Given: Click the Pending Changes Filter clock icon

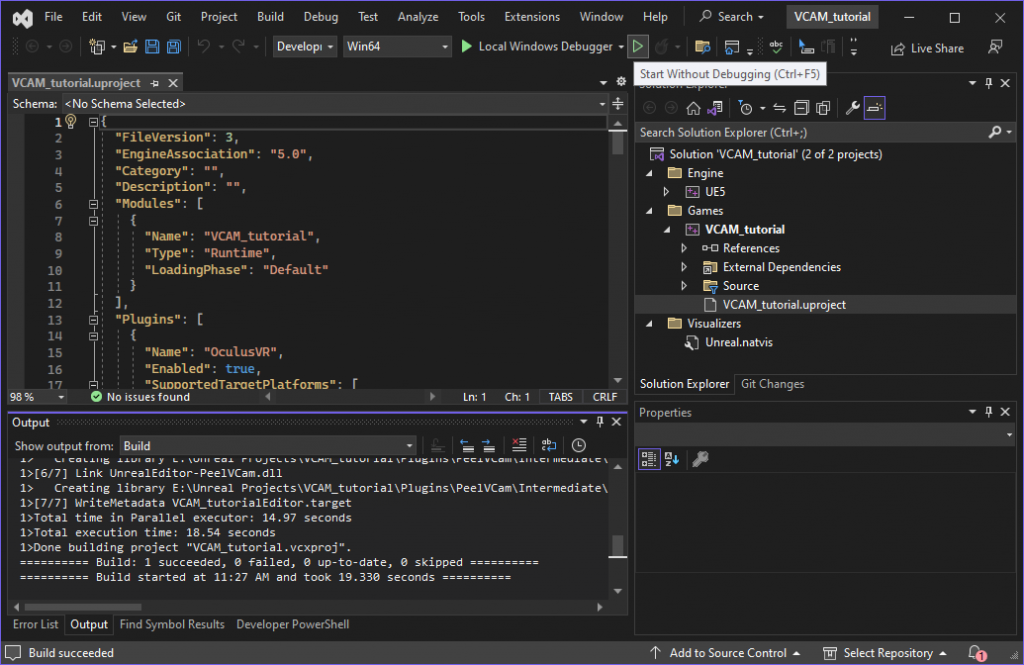Looking at the screenshot, I should (x=745, y=108).
